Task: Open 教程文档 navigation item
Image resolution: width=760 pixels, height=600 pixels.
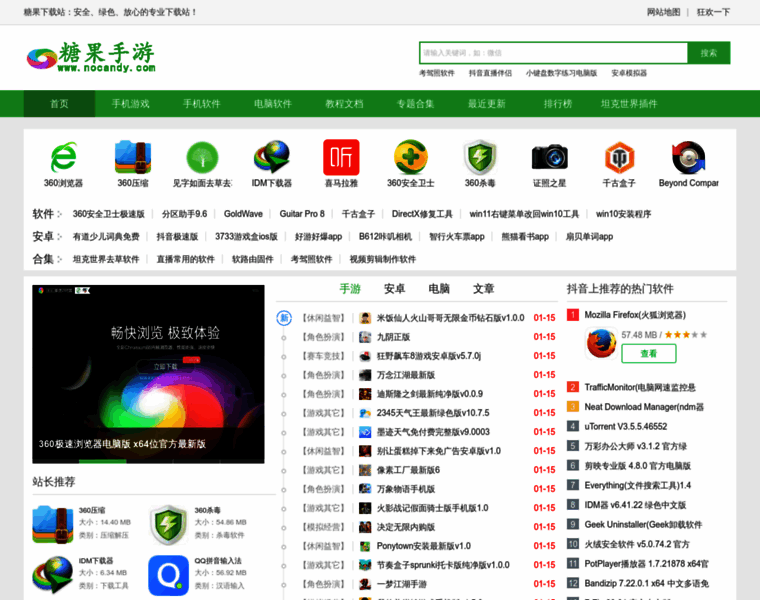Action: pyautogui.click(x=344, y=103)
